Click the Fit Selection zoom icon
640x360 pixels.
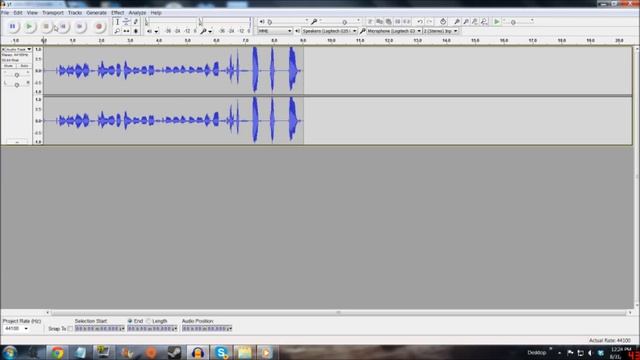click(475, 22)
